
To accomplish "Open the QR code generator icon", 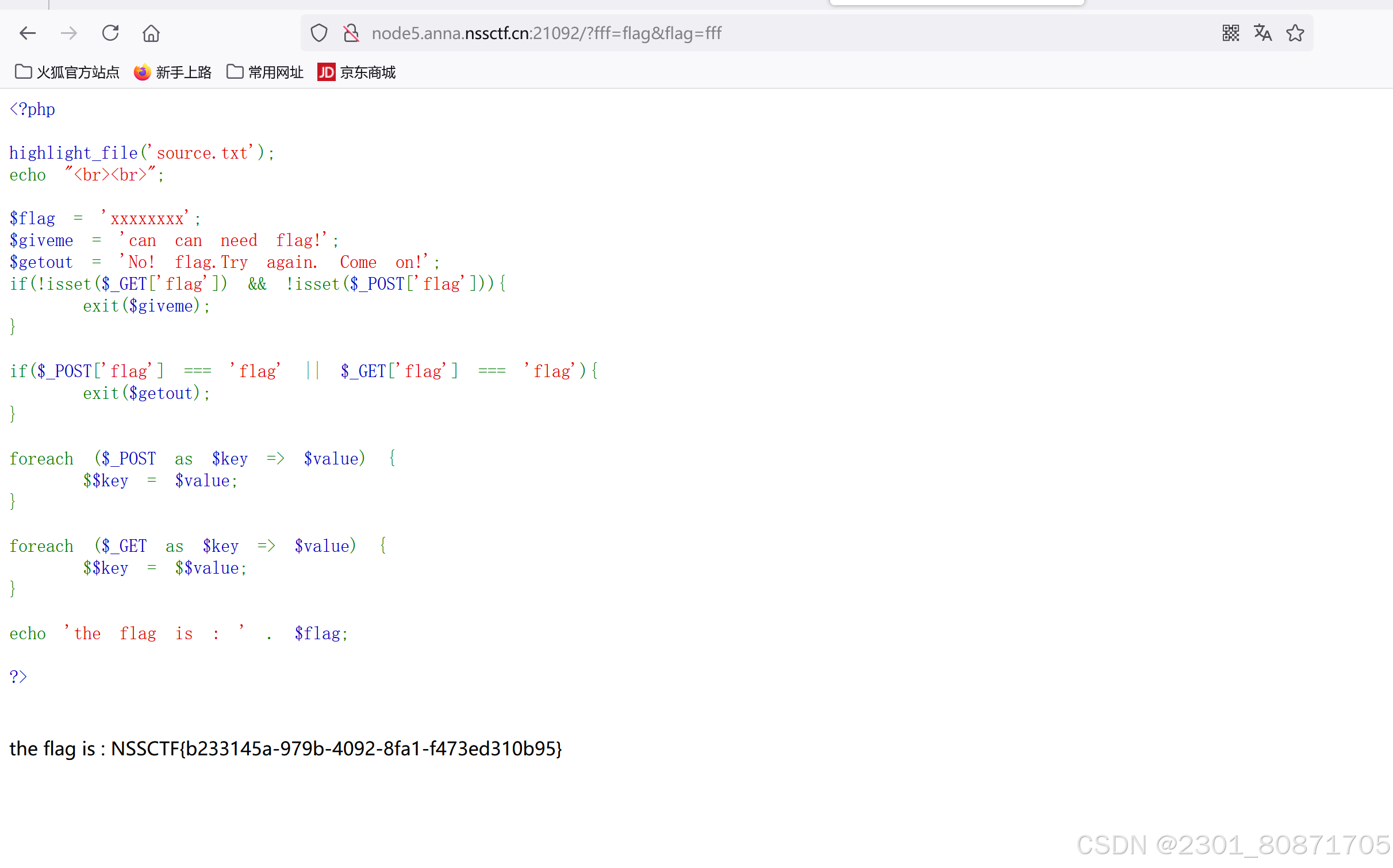I will coord(1230,33).
